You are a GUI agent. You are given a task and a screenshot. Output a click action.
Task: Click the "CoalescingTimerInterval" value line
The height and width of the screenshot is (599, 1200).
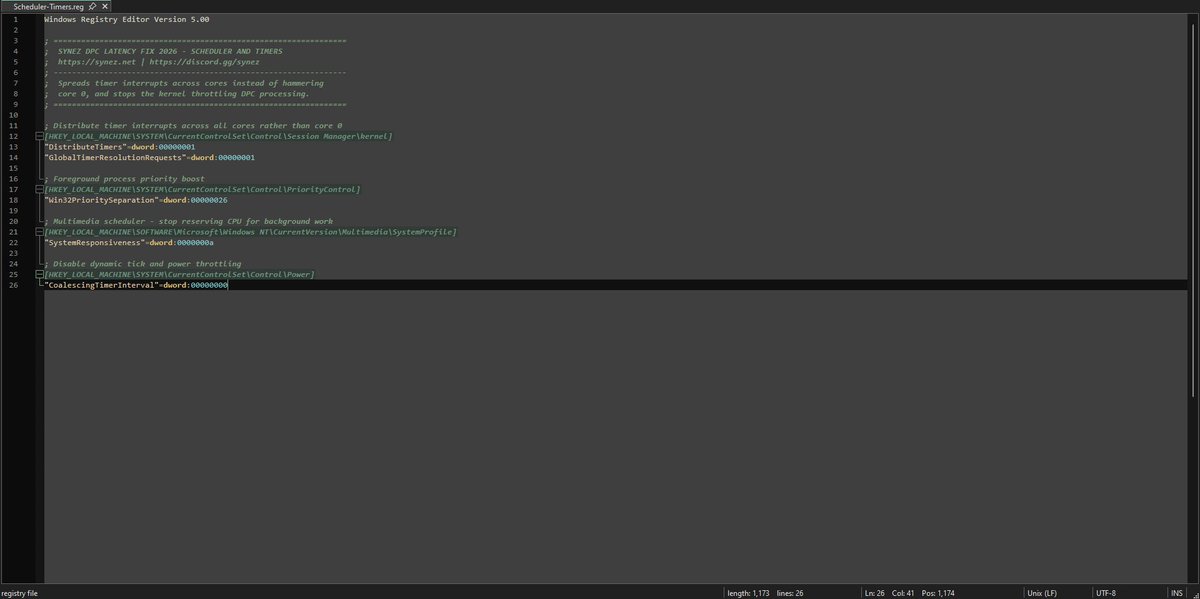[x=136, y=285]
